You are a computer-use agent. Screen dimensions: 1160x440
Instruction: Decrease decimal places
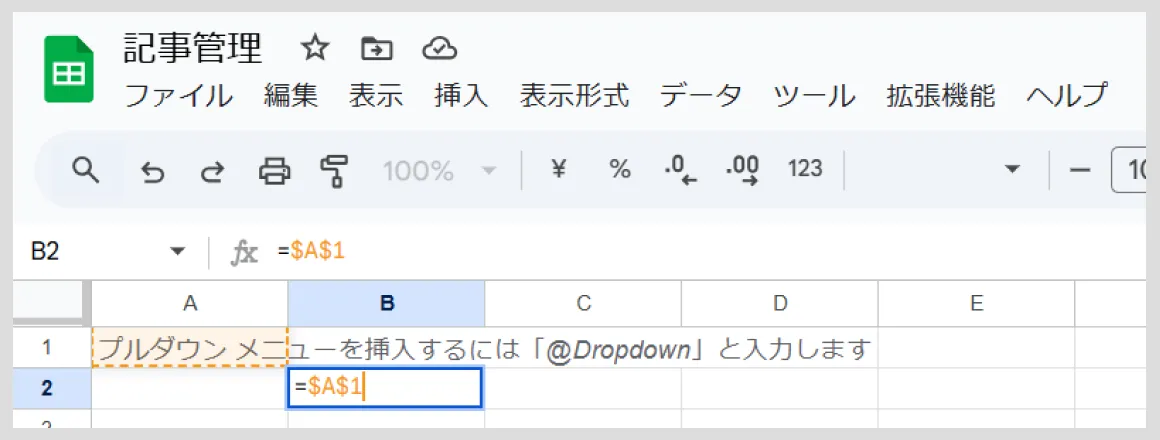(x=681, y=171)
